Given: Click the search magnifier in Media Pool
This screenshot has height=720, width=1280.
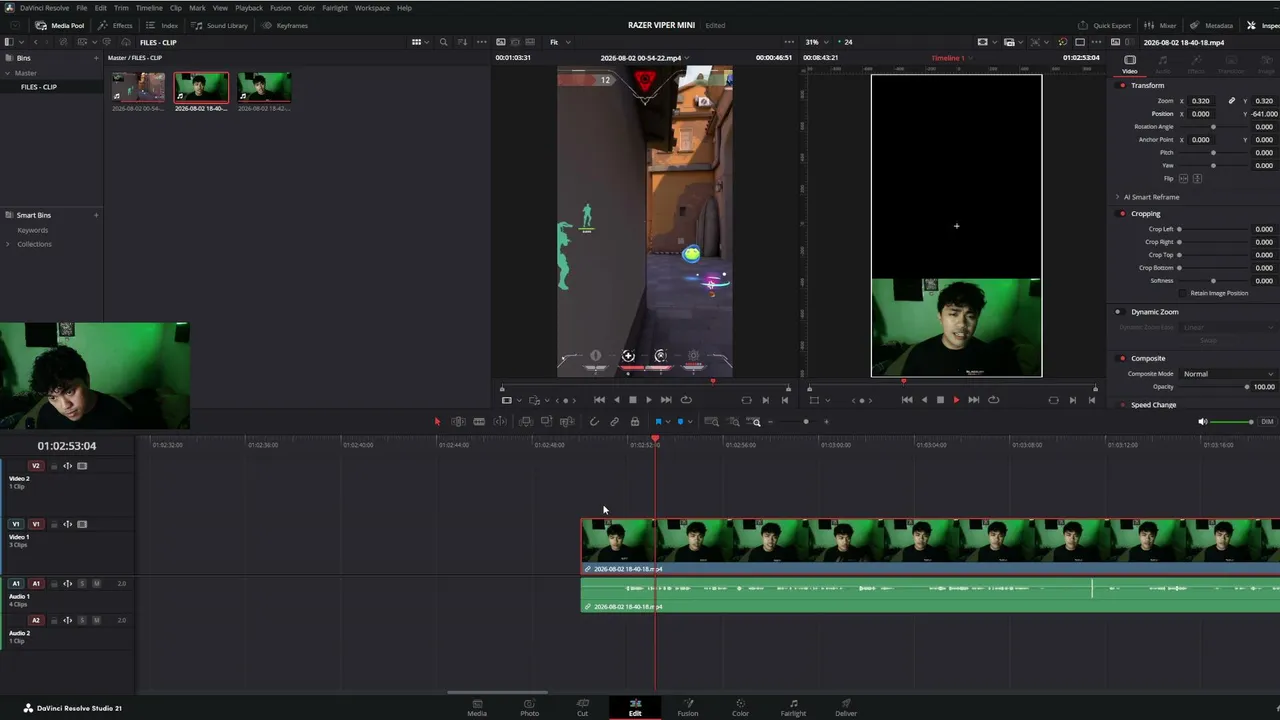Looking at the screenshot, I should [443, 42].
